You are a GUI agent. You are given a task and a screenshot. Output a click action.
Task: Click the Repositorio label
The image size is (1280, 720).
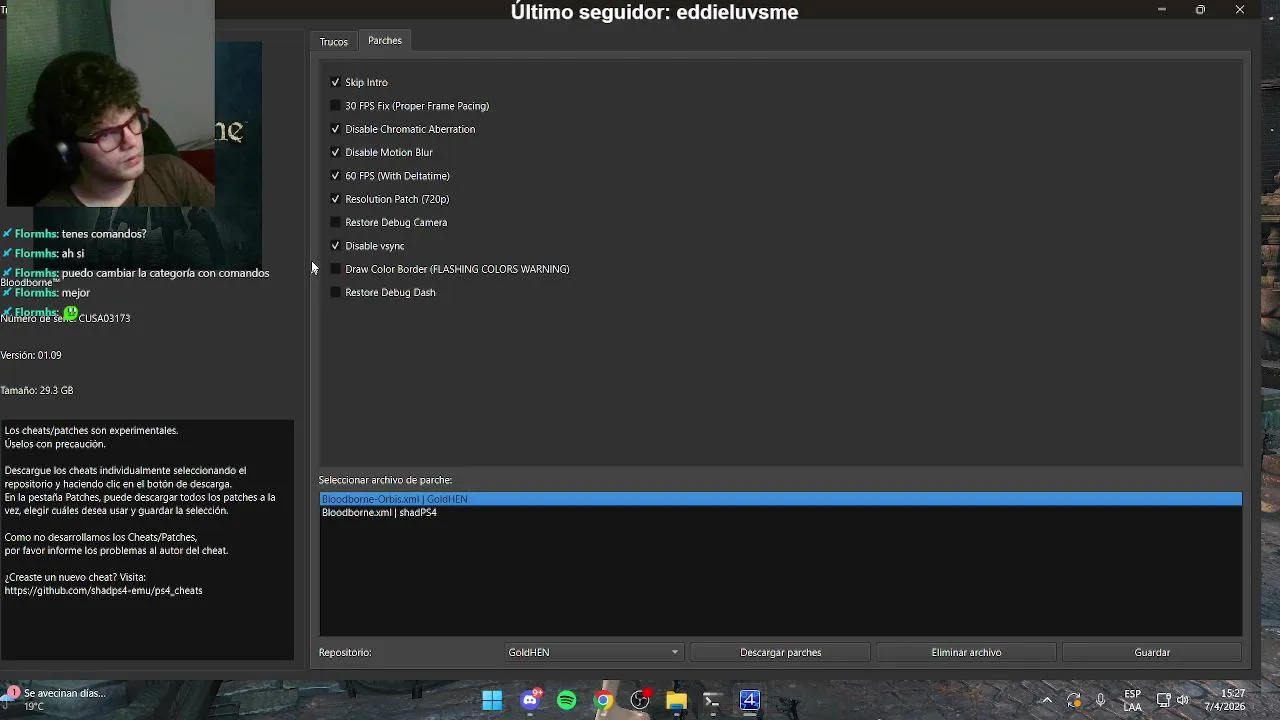pos(345,652)
